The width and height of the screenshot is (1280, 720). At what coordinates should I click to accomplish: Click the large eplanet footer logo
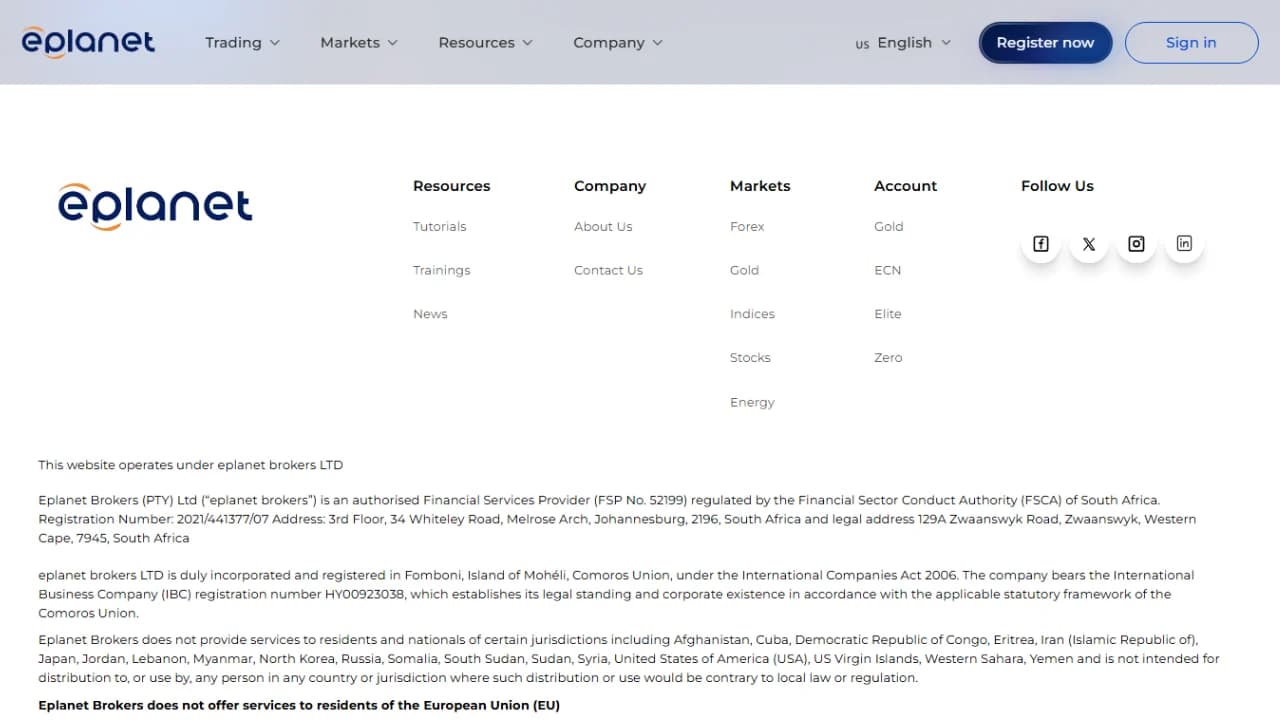tap(155, 207)
